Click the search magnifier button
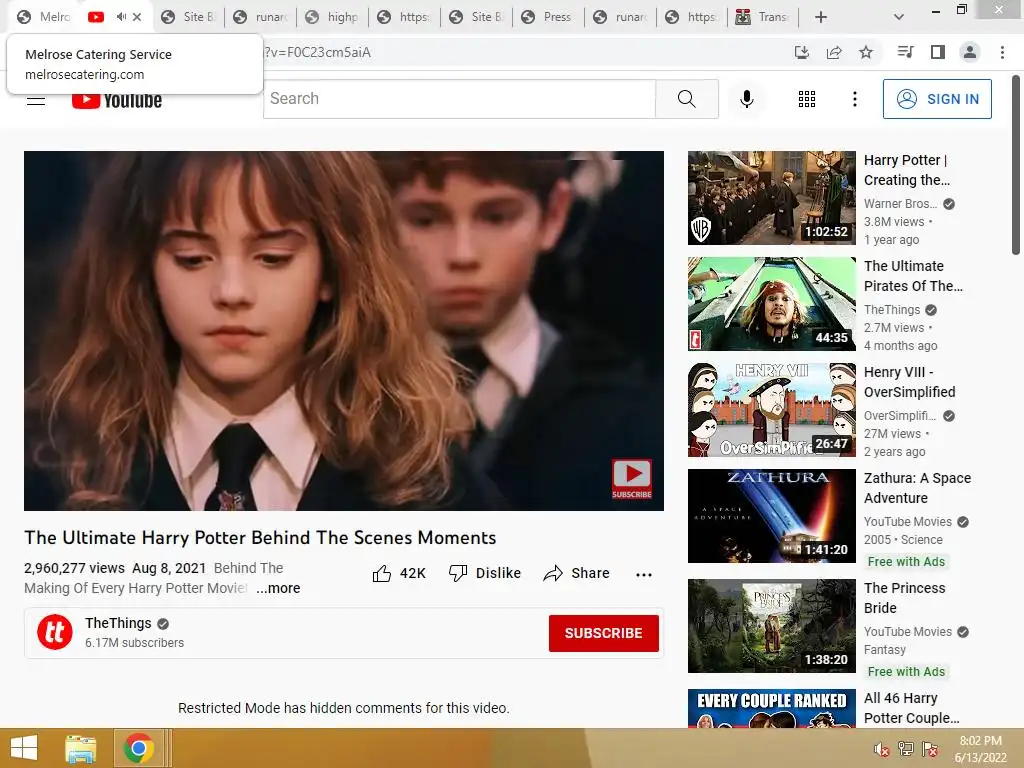The image size is (1024, 768). [x=686, y=99]
